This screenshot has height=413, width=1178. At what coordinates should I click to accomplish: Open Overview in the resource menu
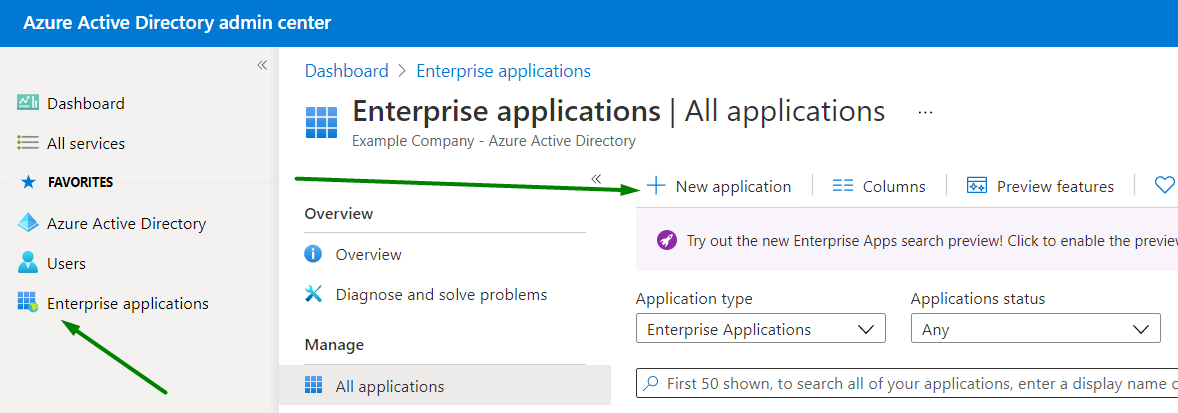pos(368,254)
